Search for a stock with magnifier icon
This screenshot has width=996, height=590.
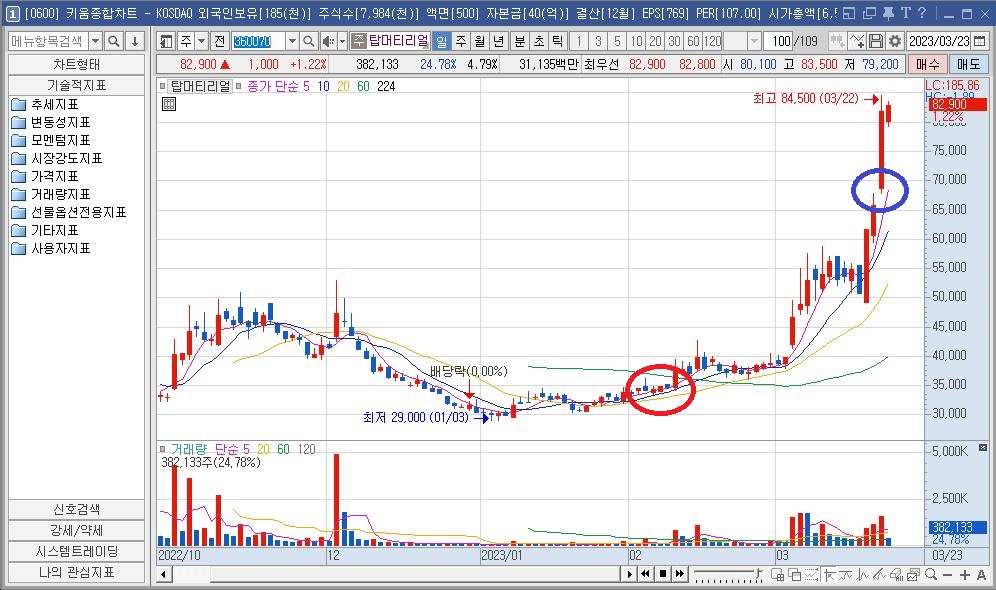pos(309,41)
